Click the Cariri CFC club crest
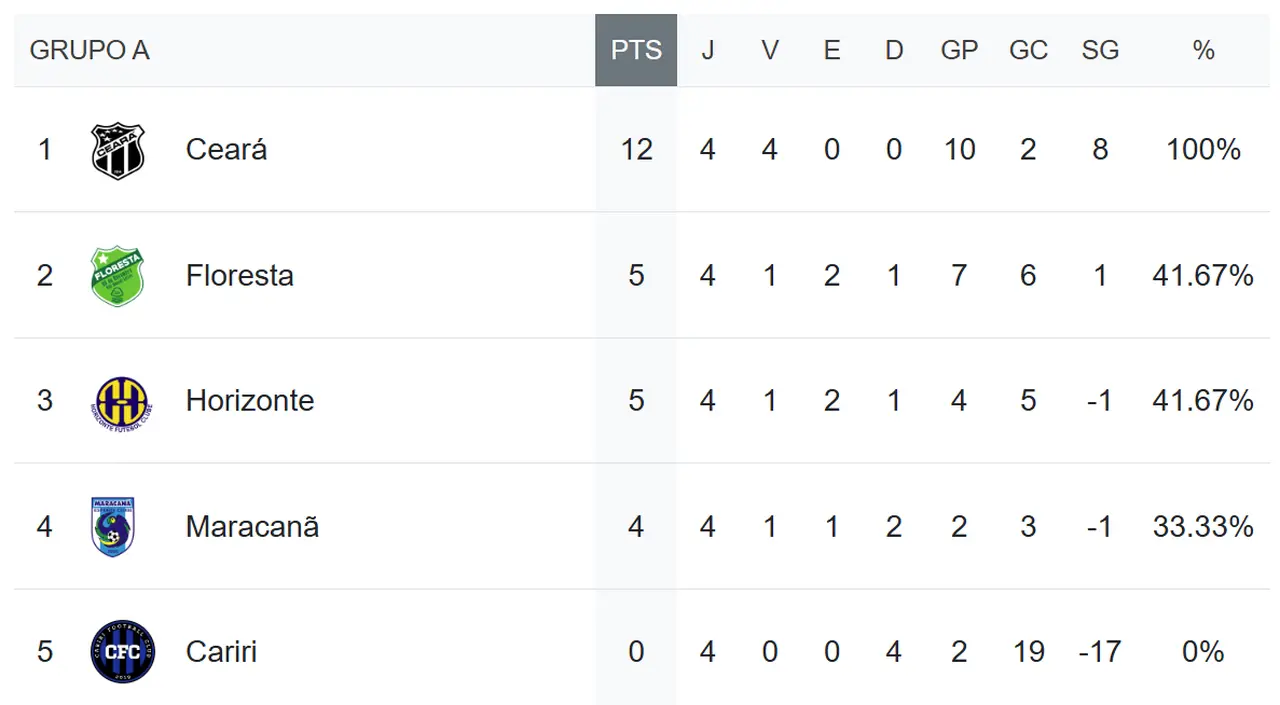The height and width of the screenshot is (705, 1280). click(122, 652)
